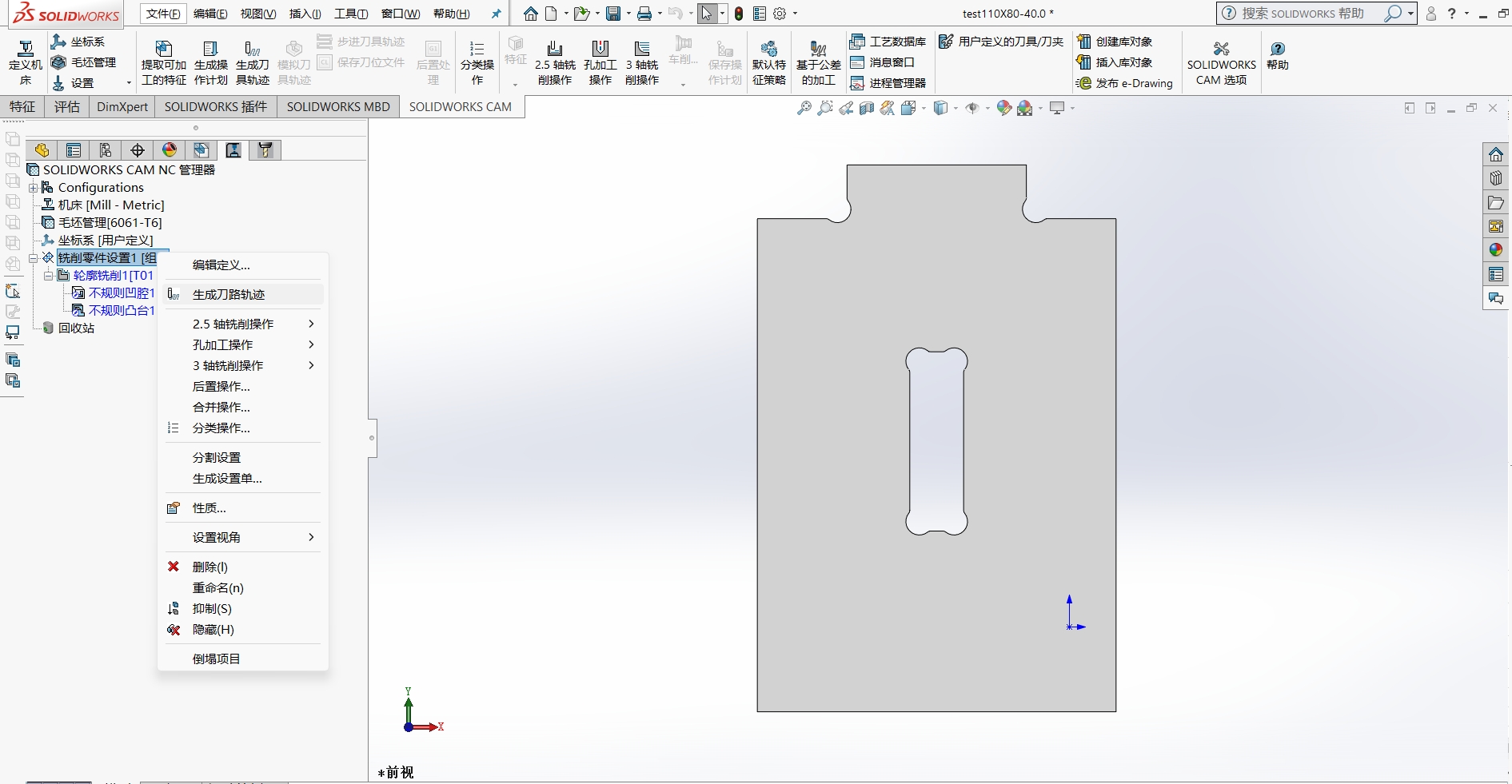Click 分类操作 in the ribbon
The height and width of the screenshot is (784, 1512).
tap(477, 62)
